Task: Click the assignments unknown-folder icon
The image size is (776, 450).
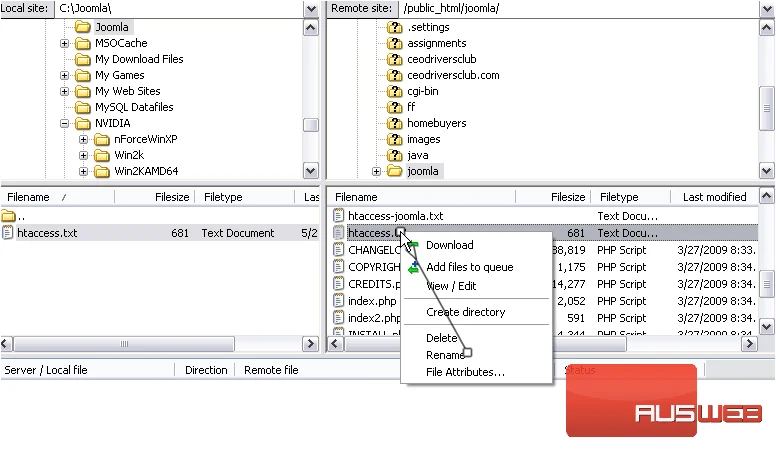Action: coord(394,44)
